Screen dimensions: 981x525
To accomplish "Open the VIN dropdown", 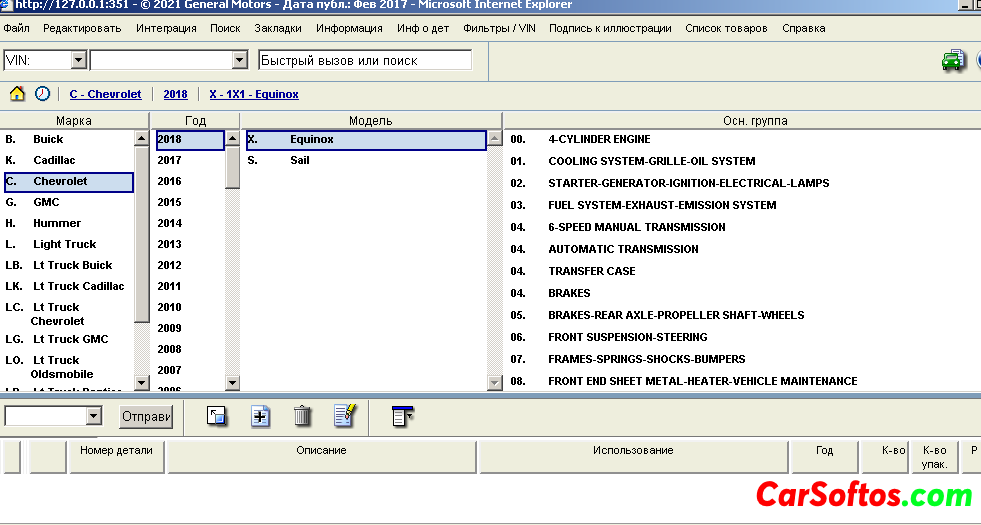I will [78, 61].
